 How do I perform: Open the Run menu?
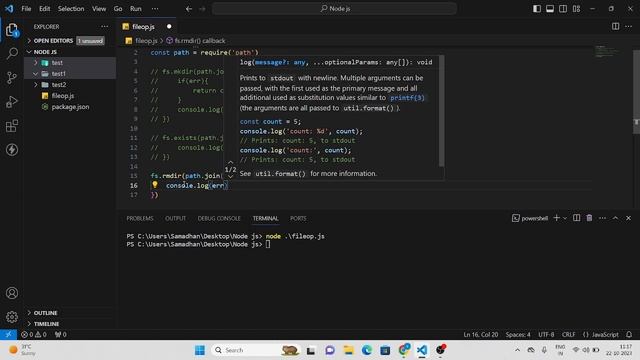click(136, 9)
